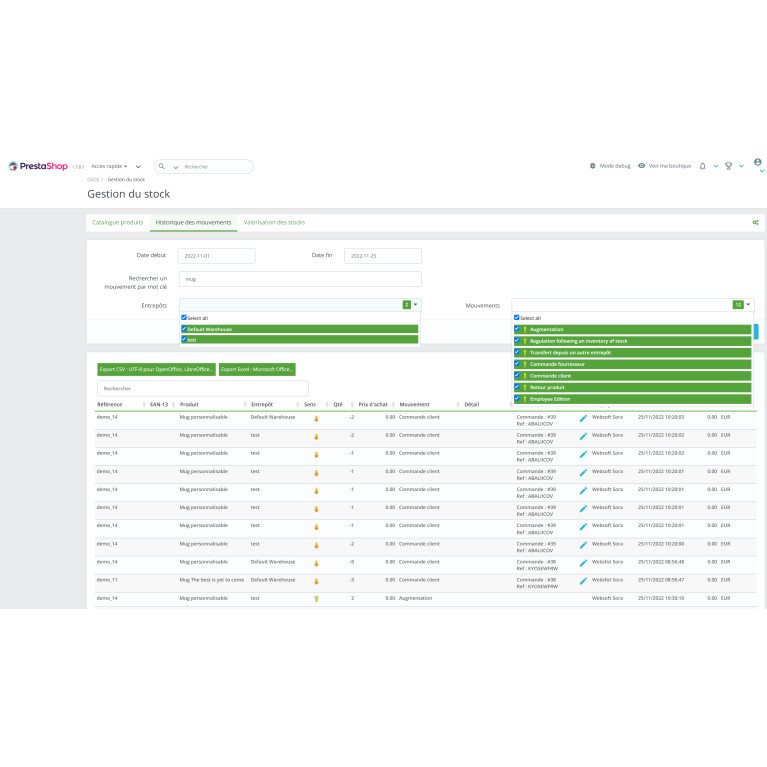Switch to Catalogue produits tab
Viewport: 767px width, 767px height.
point(117,222)
